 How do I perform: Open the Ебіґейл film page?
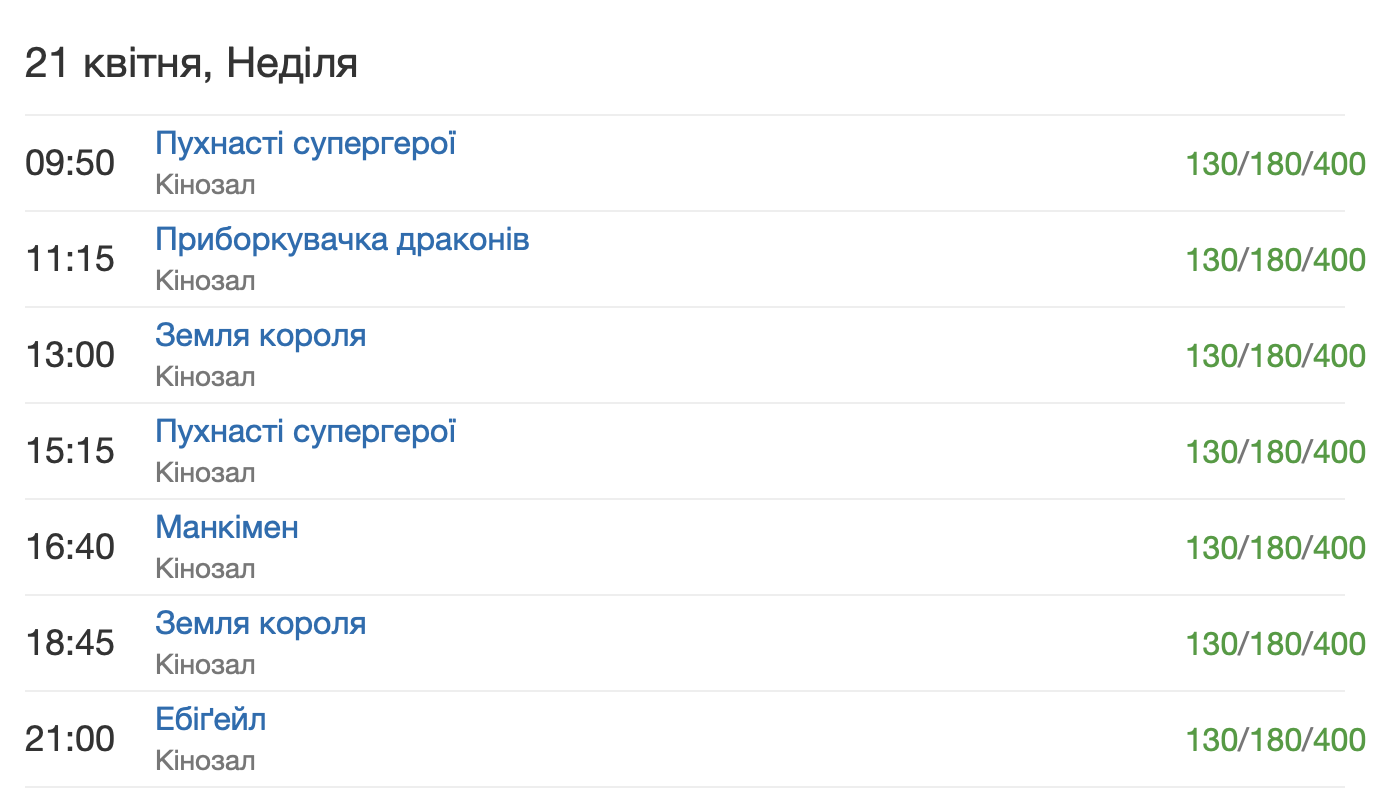(210, 718)
